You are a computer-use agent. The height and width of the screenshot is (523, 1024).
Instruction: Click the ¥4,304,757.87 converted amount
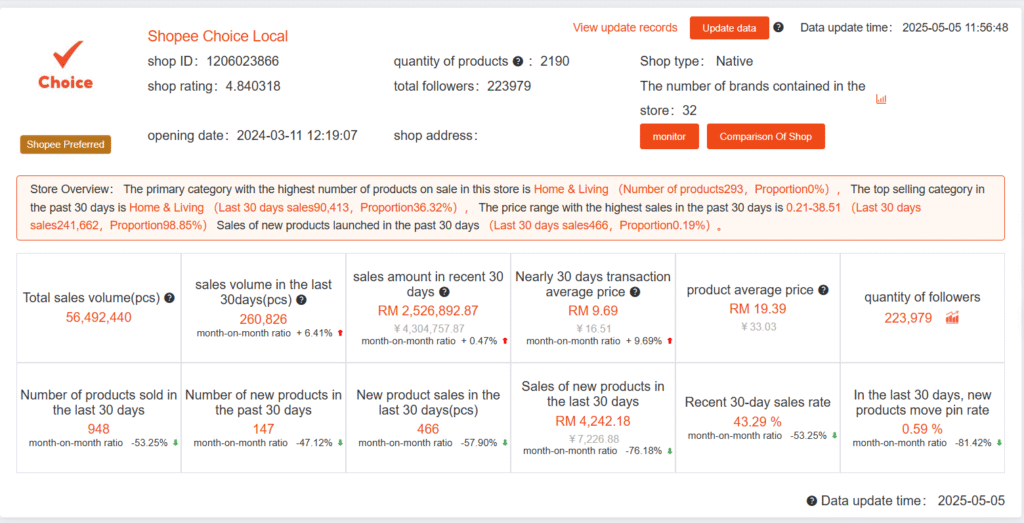[428, 328]
